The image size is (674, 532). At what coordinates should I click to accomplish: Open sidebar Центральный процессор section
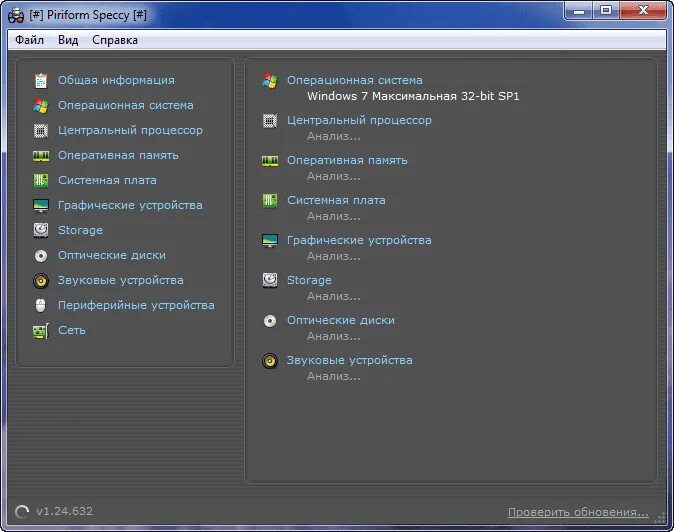pos(130,130)
